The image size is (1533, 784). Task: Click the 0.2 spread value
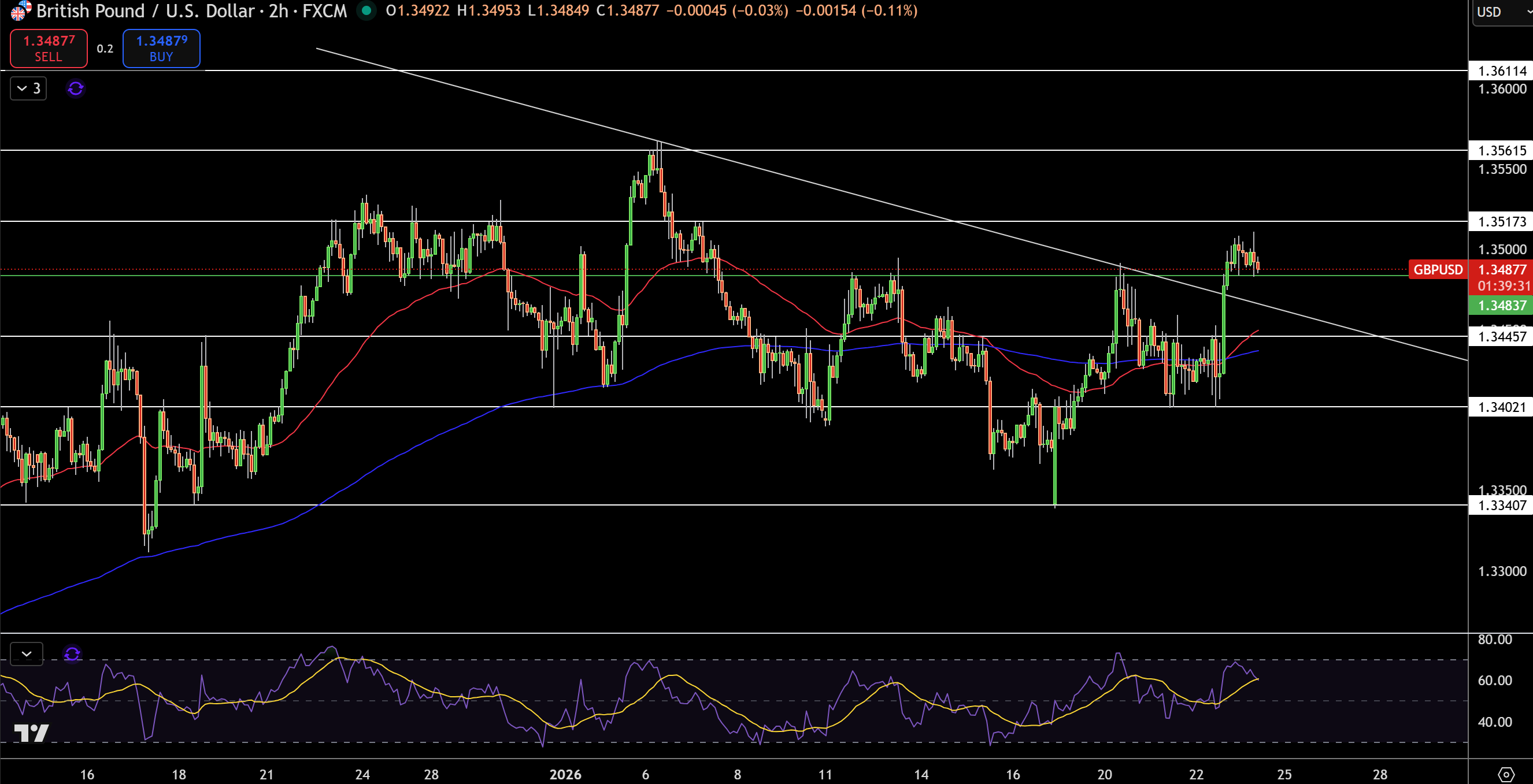(105, 49)
